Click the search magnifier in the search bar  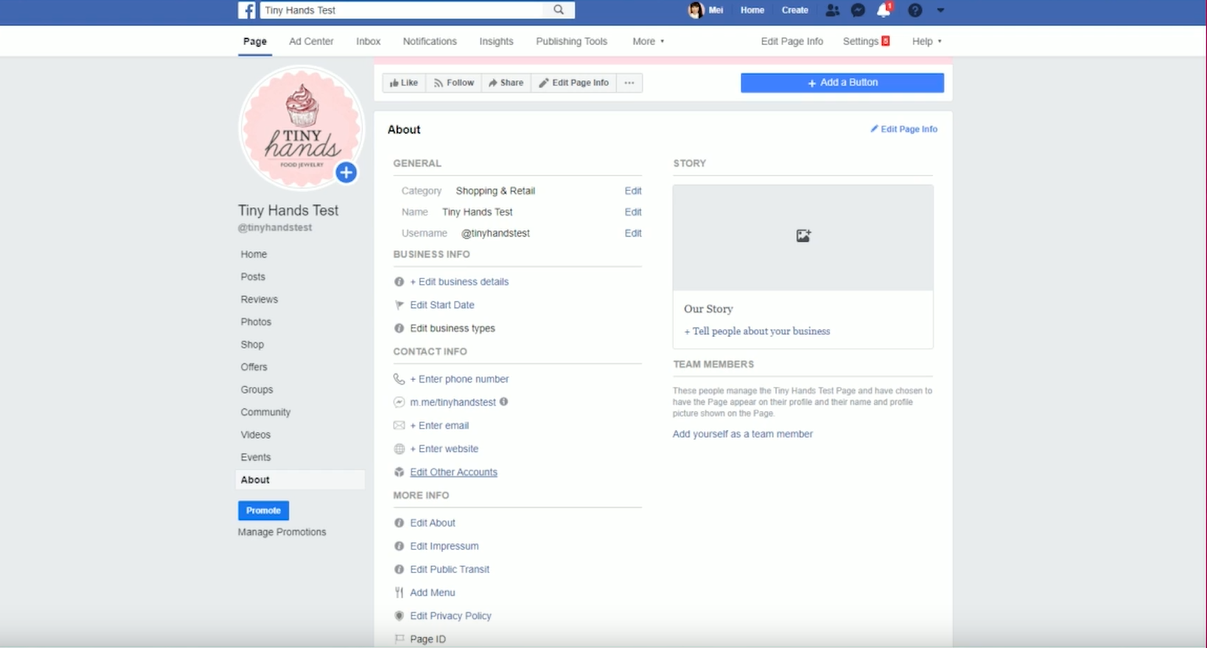(x=558, y=10)
